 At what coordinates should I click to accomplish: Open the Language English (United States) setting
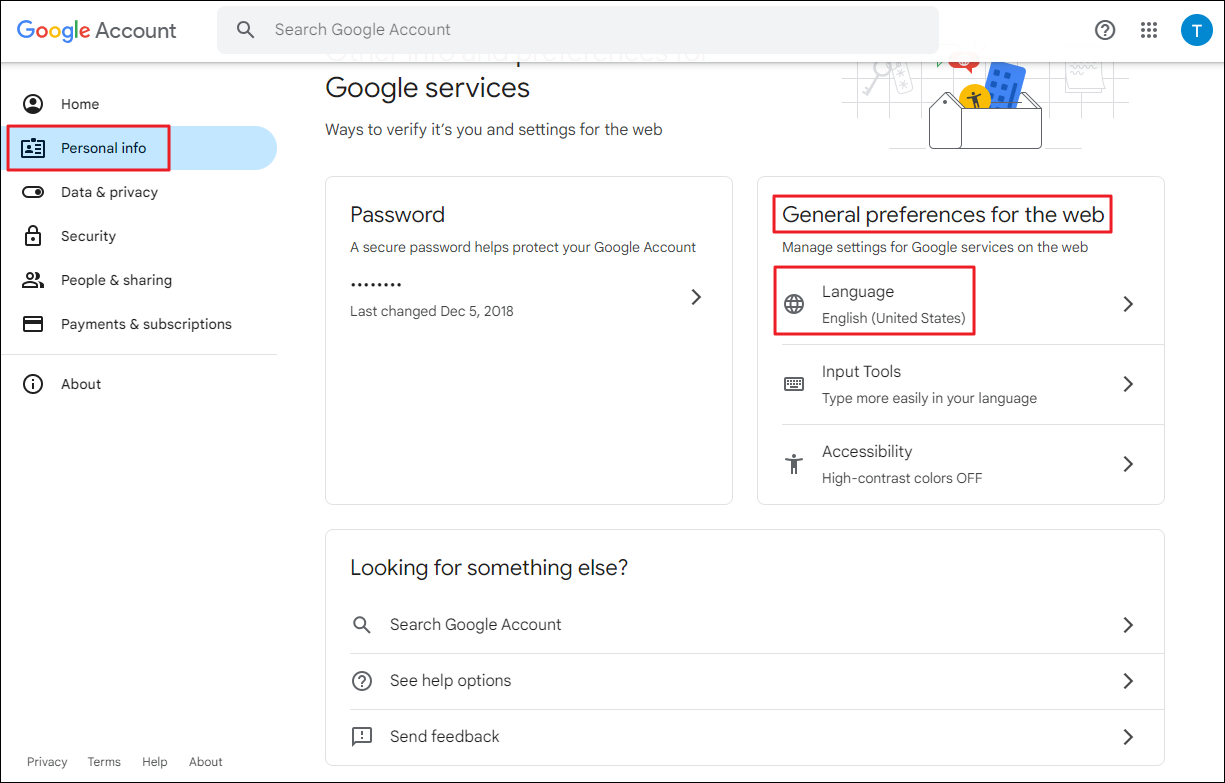tap(960, 304)
